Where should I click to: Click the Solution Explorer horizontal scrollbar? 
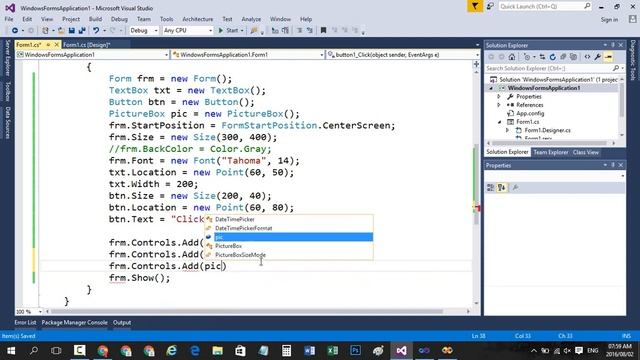pyautogui.click(x=550, y=143)
